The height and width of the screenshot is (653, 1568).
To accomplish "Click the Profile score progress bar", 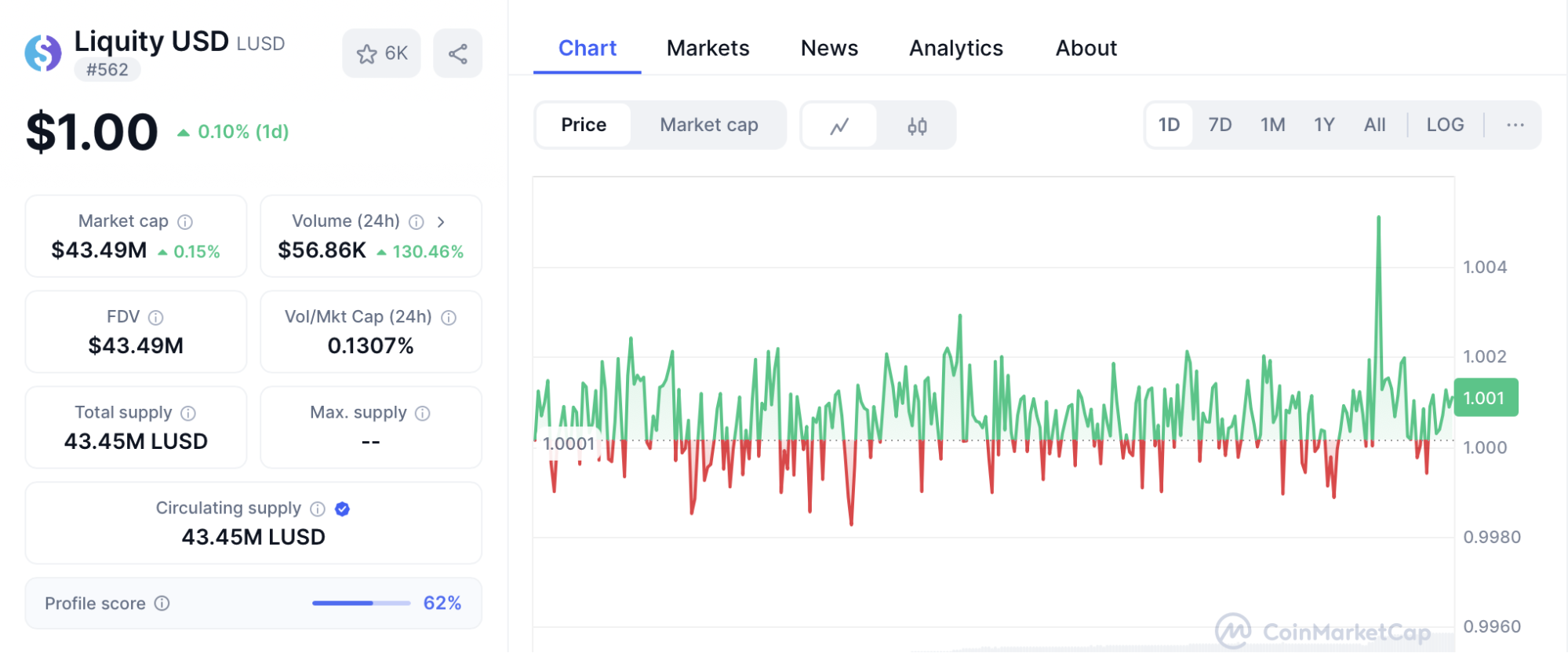I will tap(361, 604).
